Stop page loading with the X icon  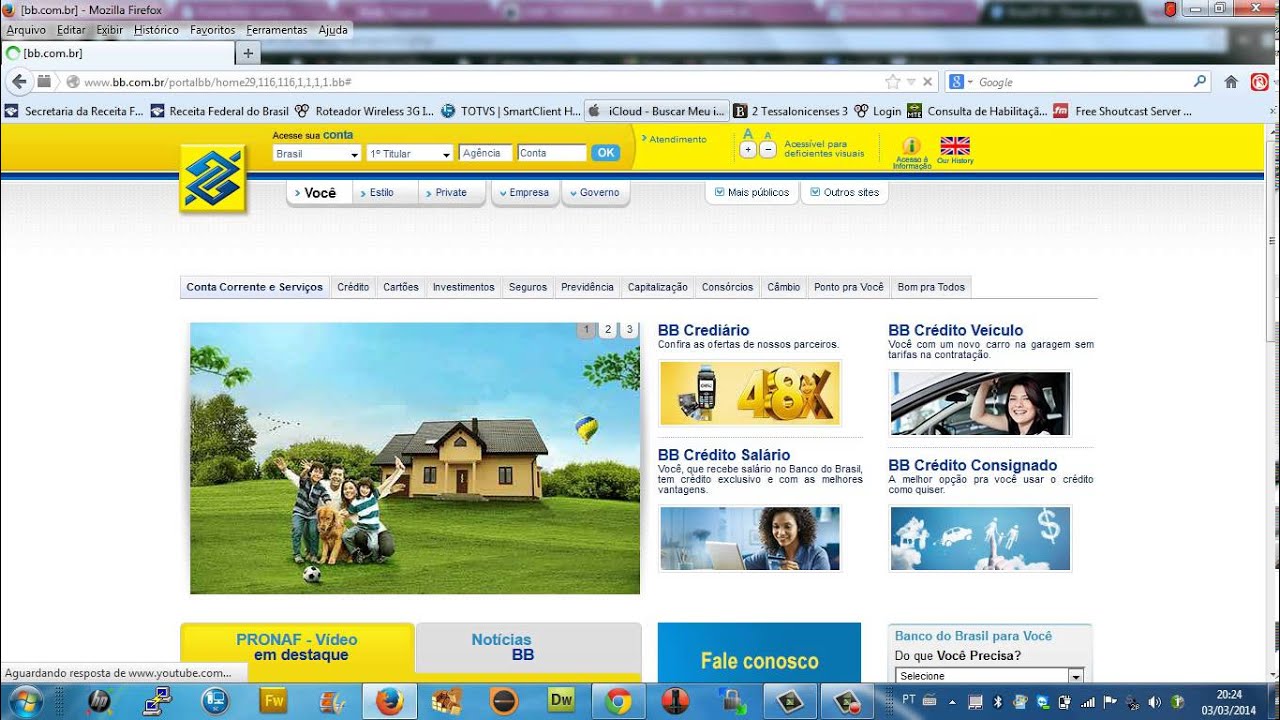point(928,82)
